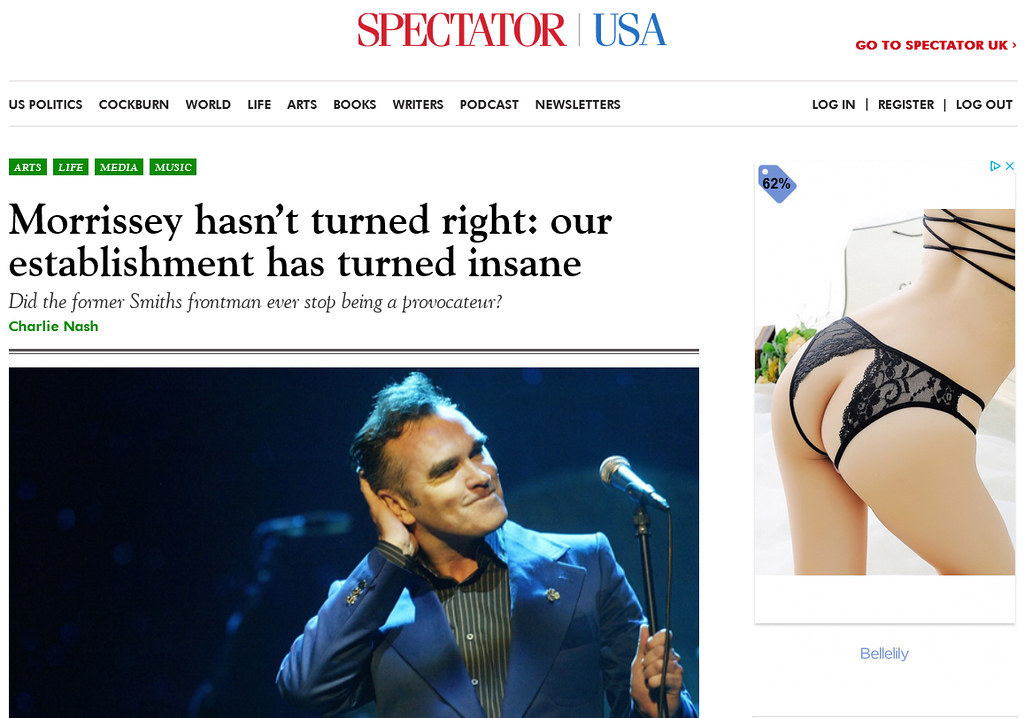Open author Charlie Nash's page
The height and width of the screenshot is (718, 1024).
click(54, 326)
